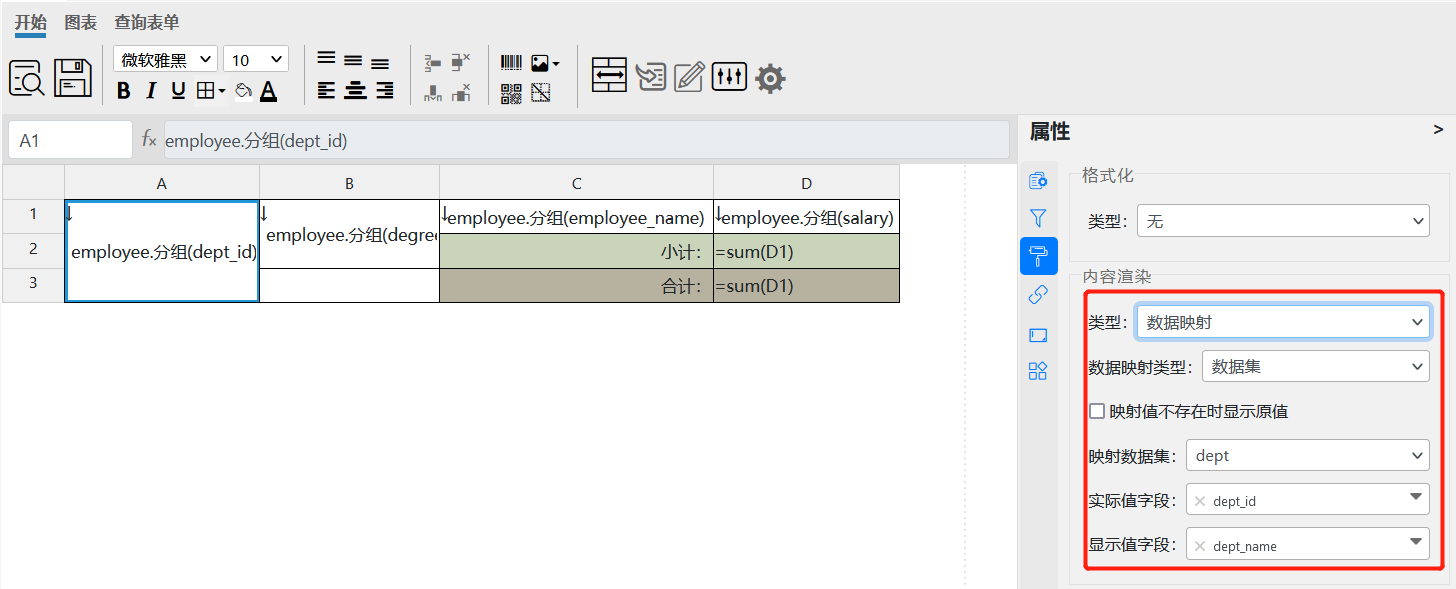Click the merge cells icon
The image size is (1456, 589).
pyautogui.click(x=609, y=75)
